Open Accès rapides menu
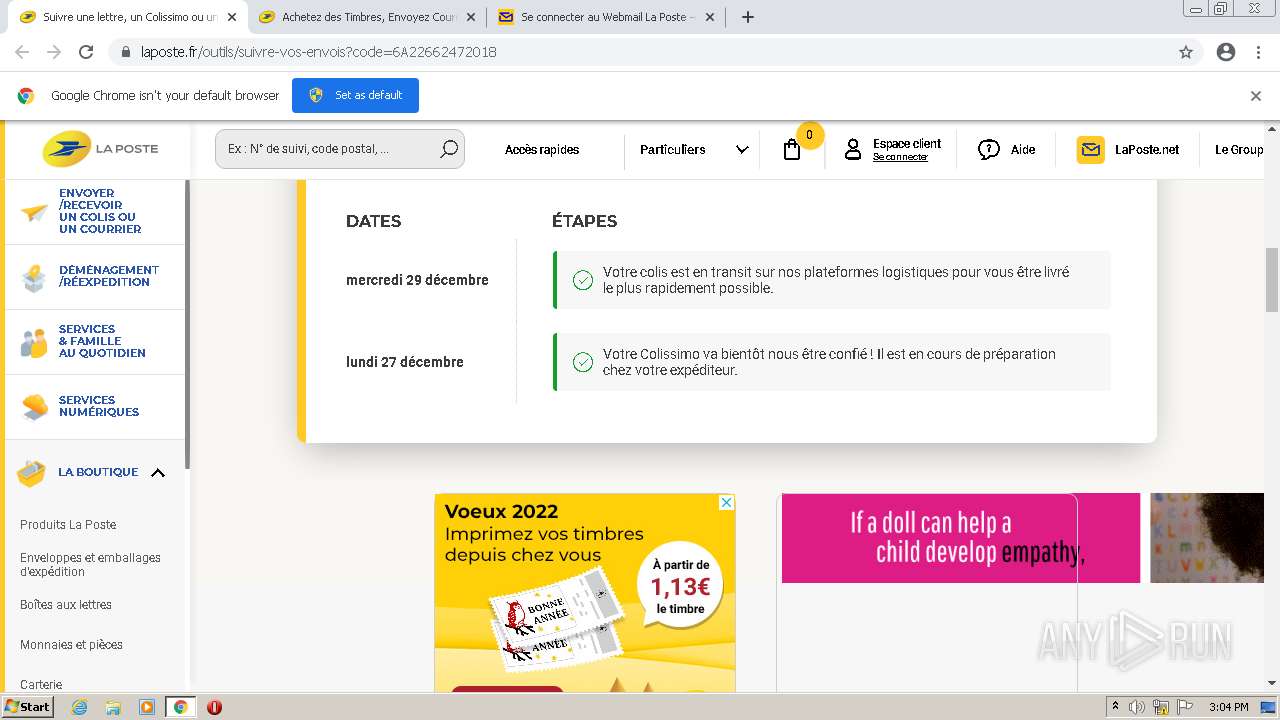 [542, 150]
